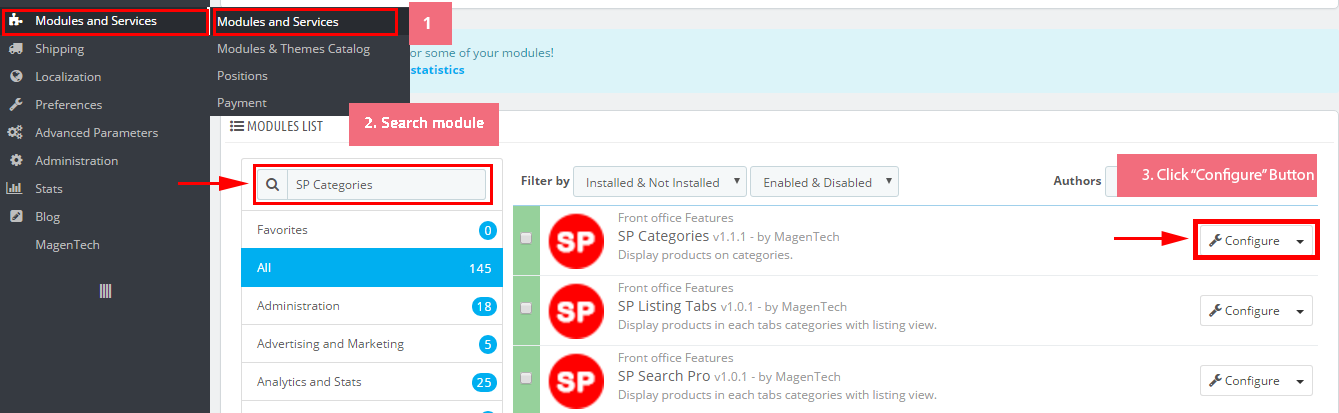This screenshot has width=1339, height=413.
Task: Click the SP Categories module title
Action: click(x=663, y=237)
